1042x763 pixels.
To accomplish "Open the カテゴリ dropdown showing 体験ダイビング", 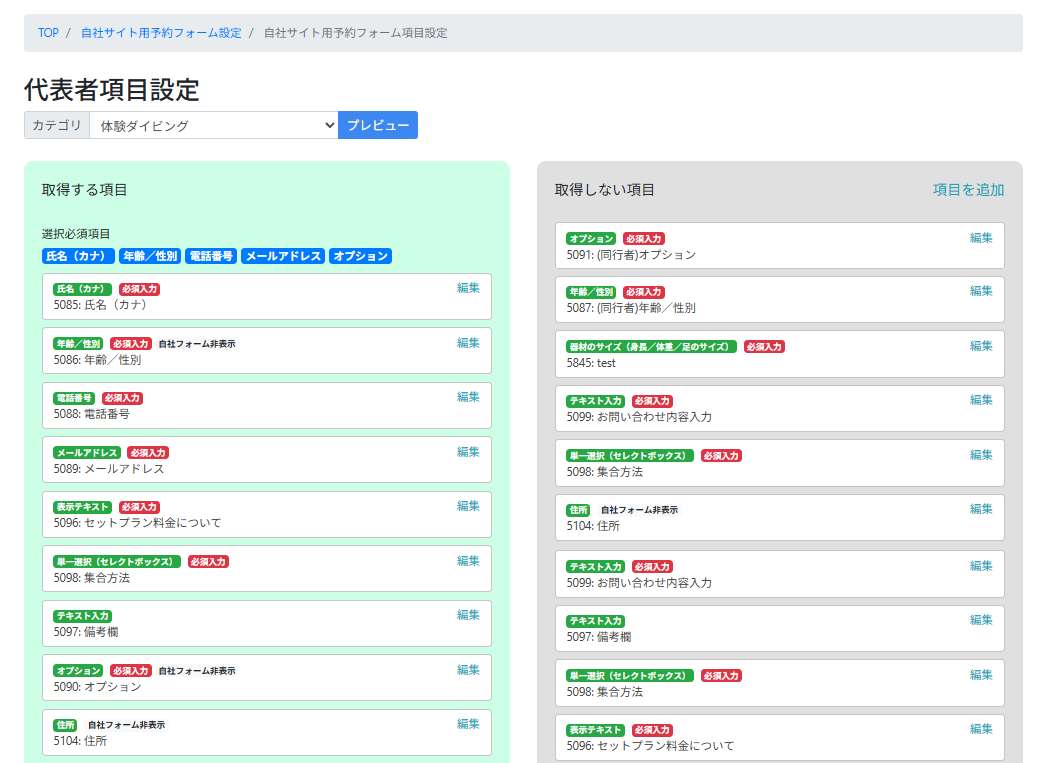I will [x=213, y=125].
